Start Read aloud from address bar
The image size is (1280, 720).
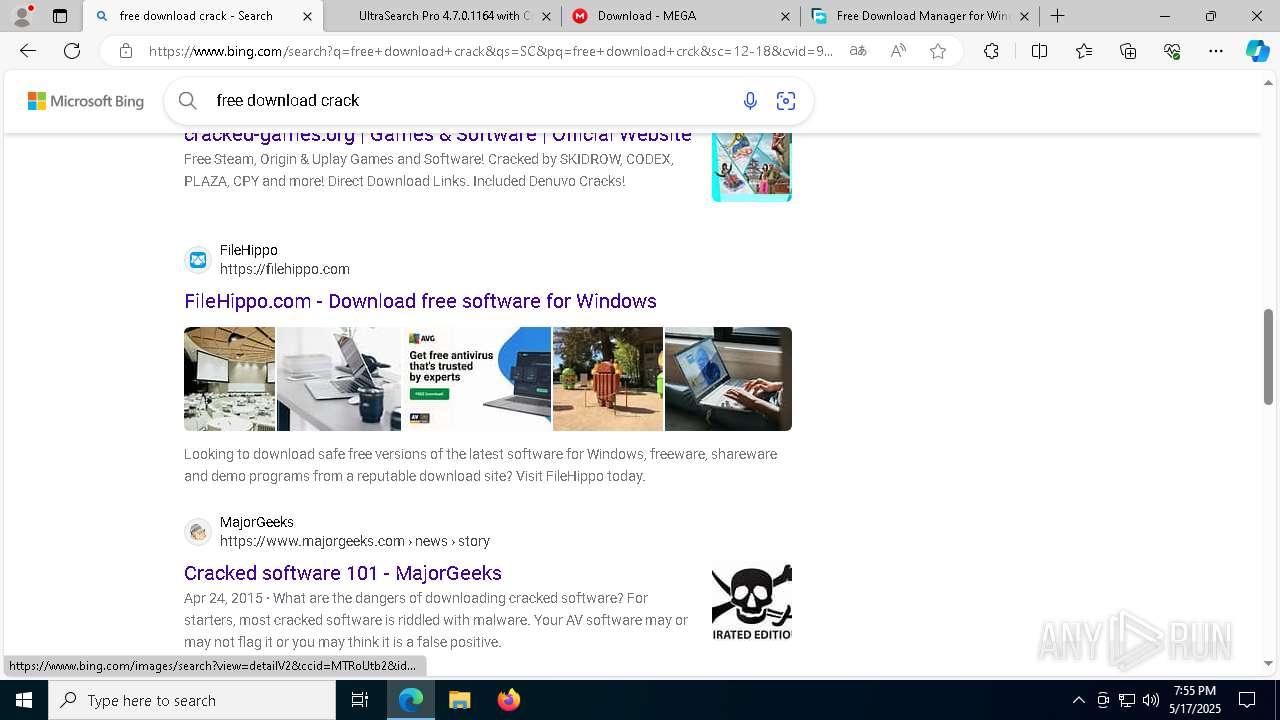click(898, 51)
